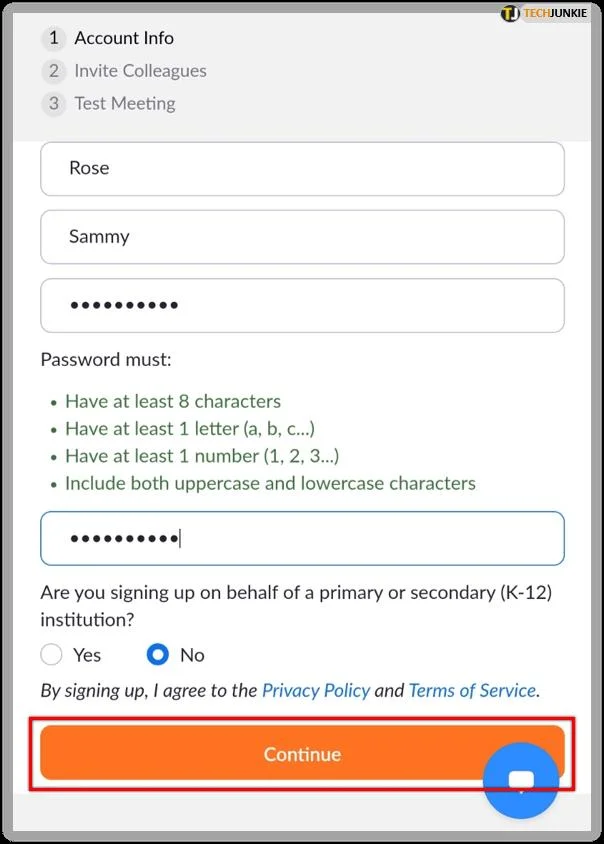This screenshot has height=844, width=604.
Task: Go to Account Info step
Action: coord(124,38)
